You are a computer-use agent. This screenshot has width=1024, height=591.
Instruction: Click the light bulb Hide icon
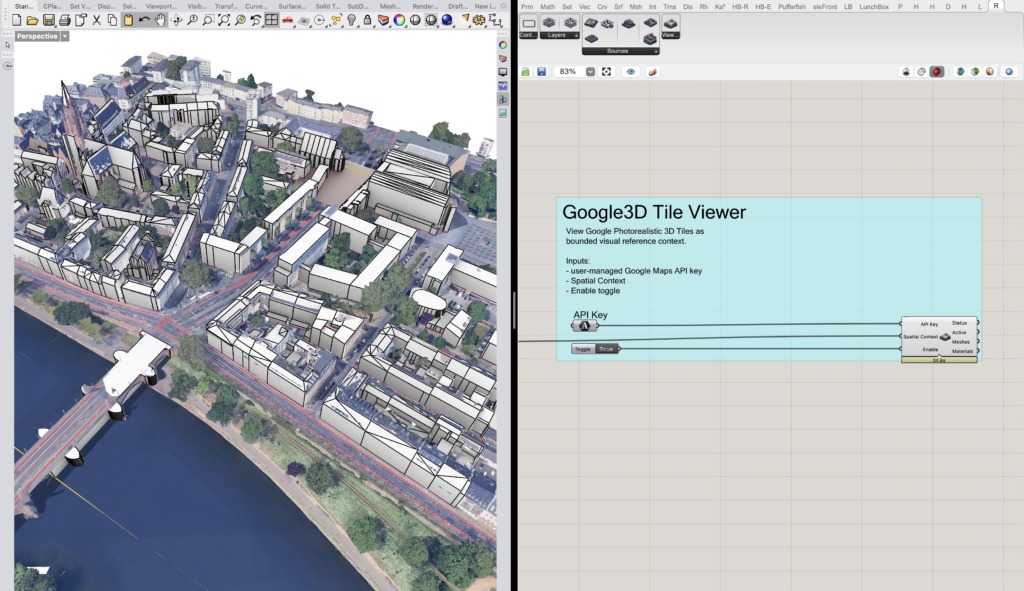coord(351,20)
